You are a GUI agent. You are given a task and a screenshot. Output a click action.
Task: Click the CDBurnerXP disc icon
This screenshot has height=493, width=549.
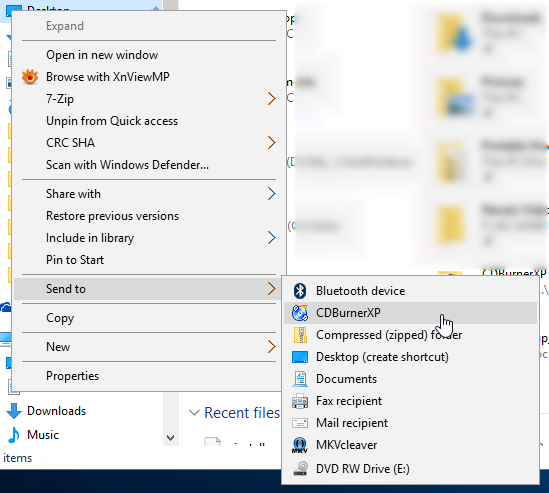coord(300,313)
